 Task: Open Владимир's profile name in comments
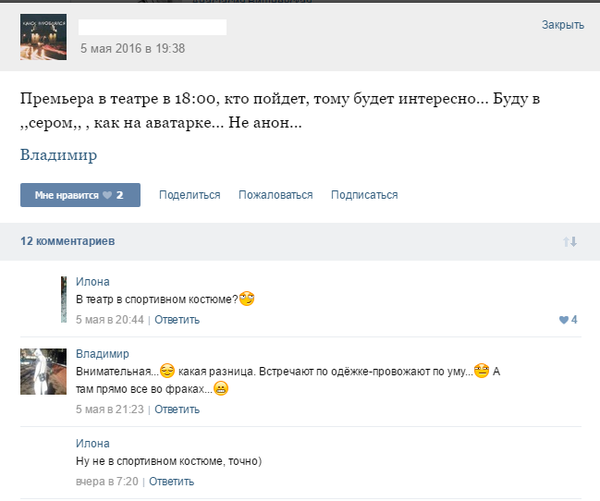pyautogui.click(x=103, y=354)
